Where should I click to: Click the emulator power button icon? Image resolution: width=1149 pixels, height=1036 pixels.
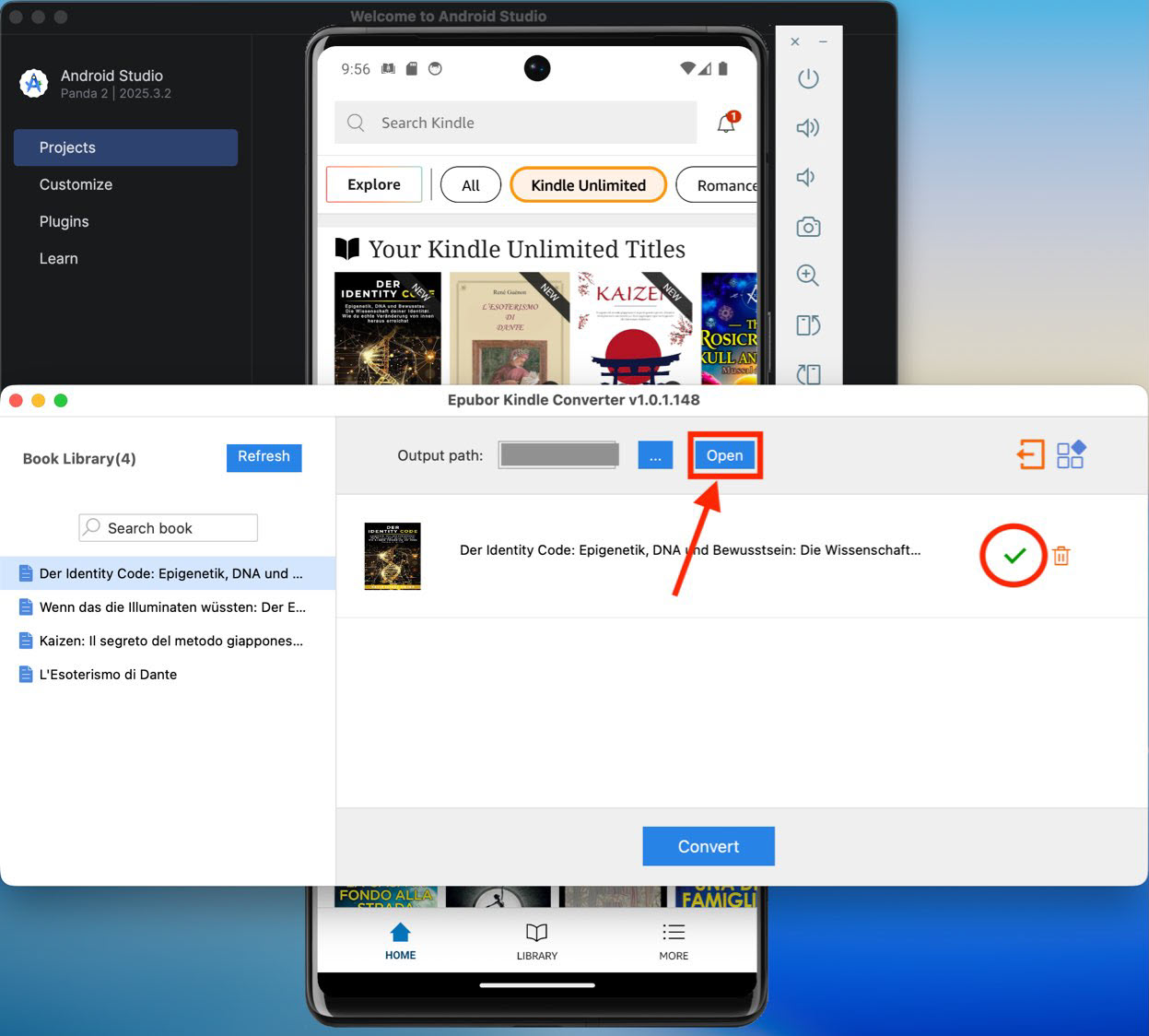(808, 78)
